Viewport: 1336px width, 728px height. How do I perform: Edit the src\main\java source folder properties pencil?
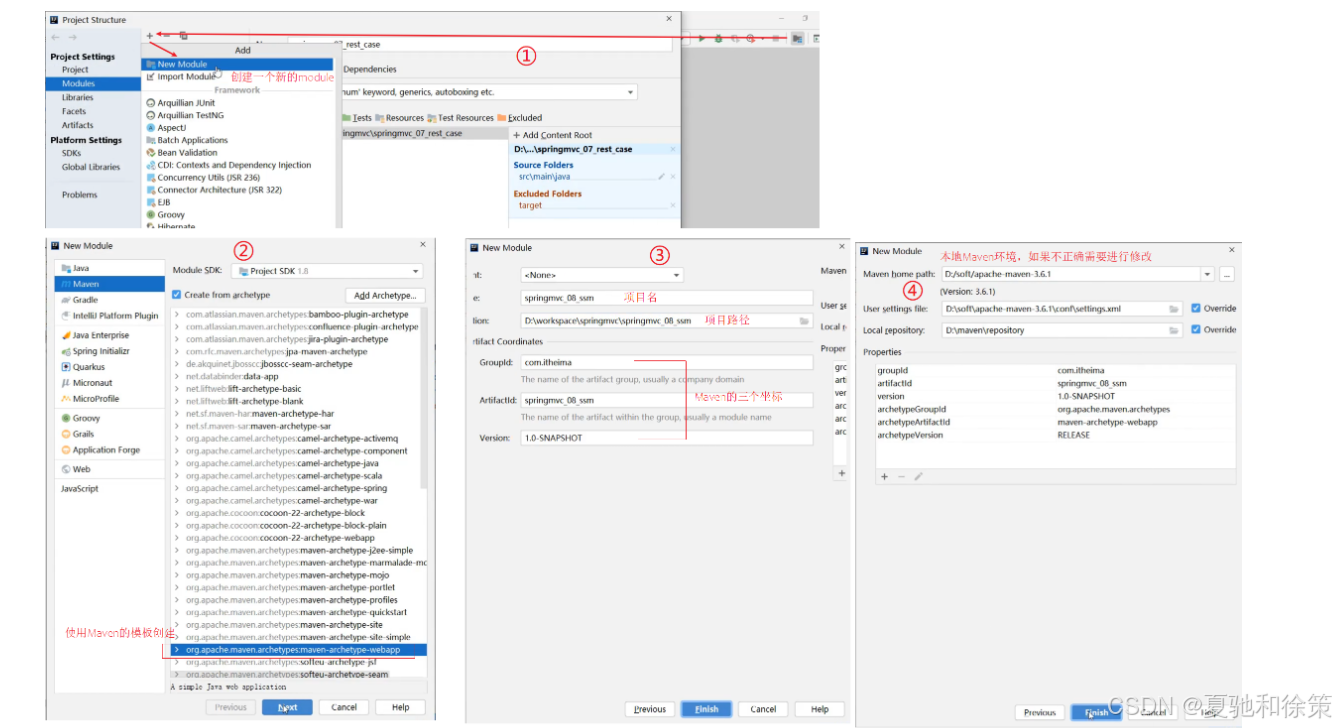point(661,176)
